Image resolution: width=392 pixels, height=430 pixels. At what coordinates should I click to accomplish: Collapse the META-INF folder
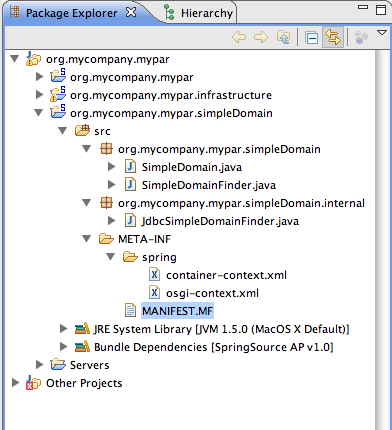[87, 239]
